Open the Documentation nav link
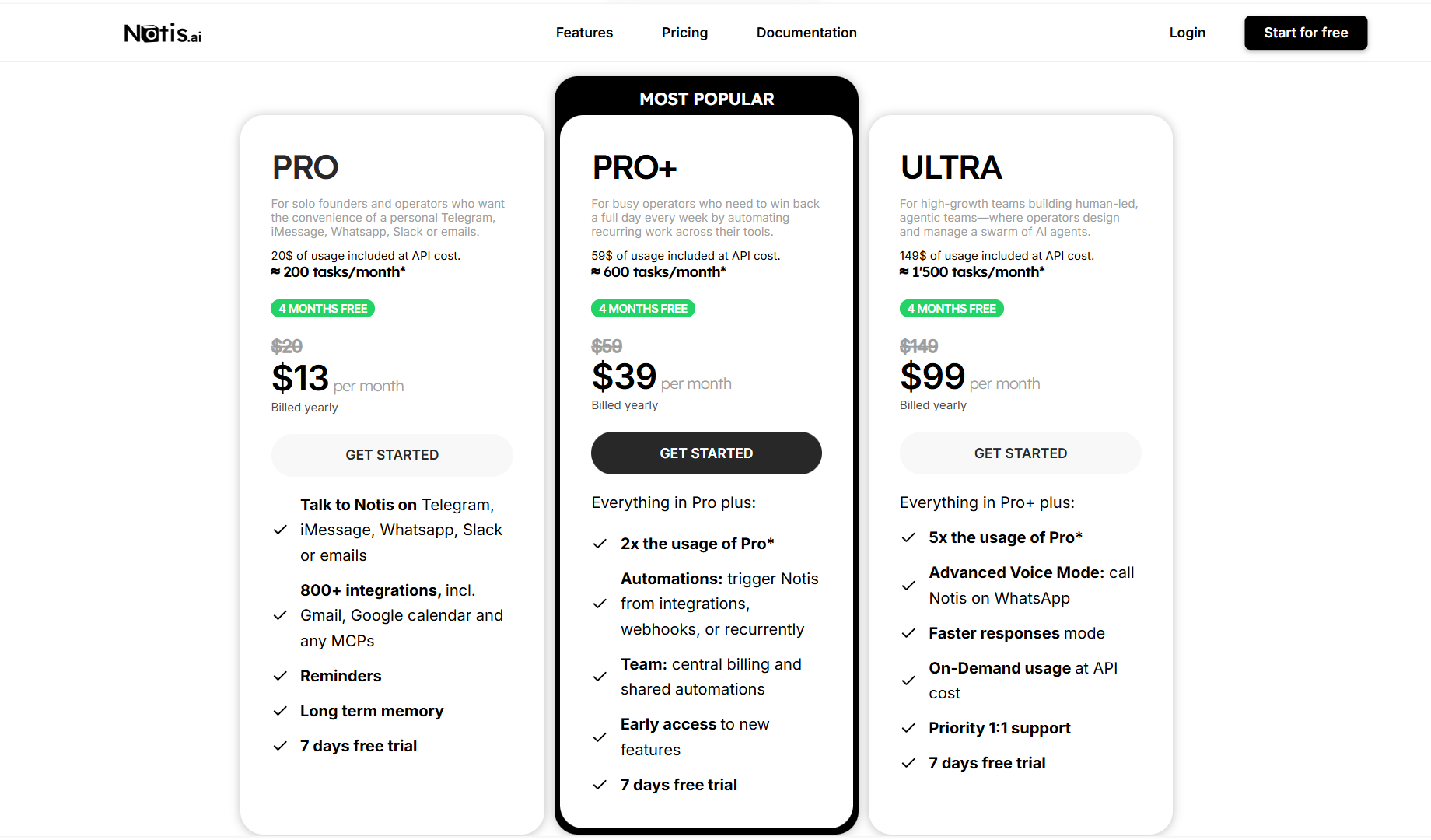The image size is (1431, 840). [806, 33]
